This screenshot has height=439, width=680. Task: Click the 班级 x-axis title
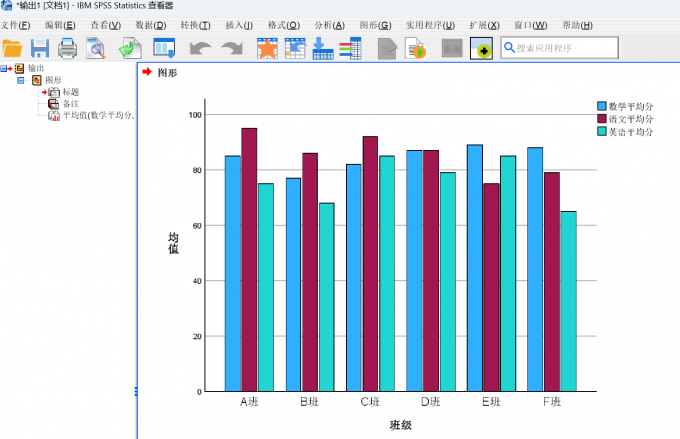click(400, 425)
